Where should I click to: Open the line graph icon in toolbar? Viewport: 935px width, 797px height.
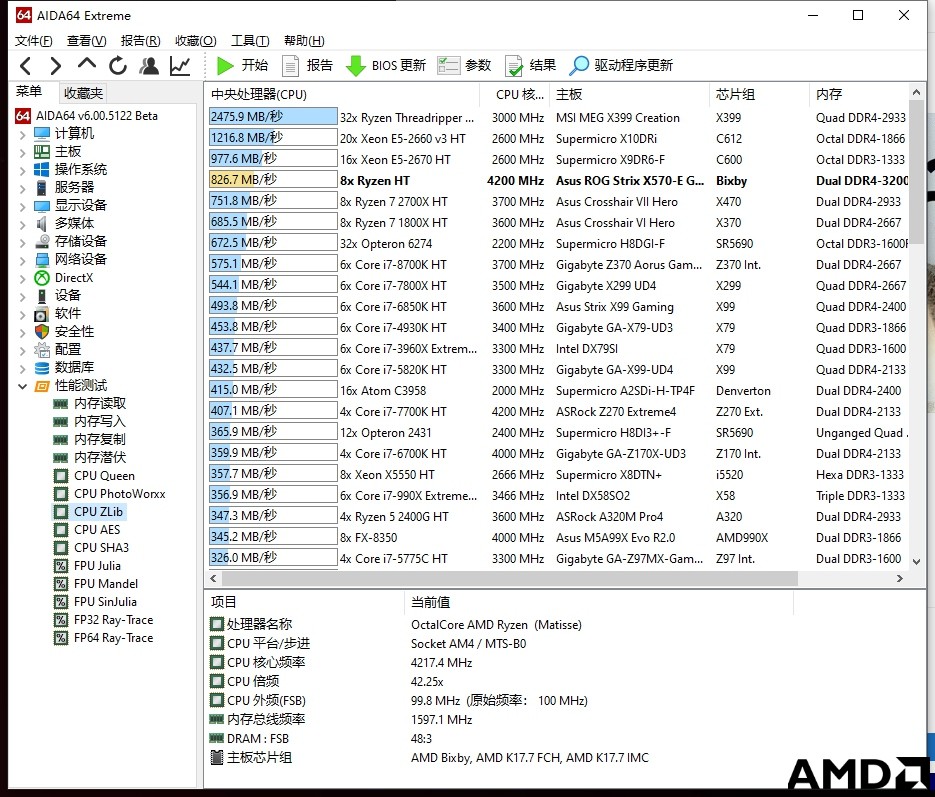pyautogui.click(x=180, y=66)
